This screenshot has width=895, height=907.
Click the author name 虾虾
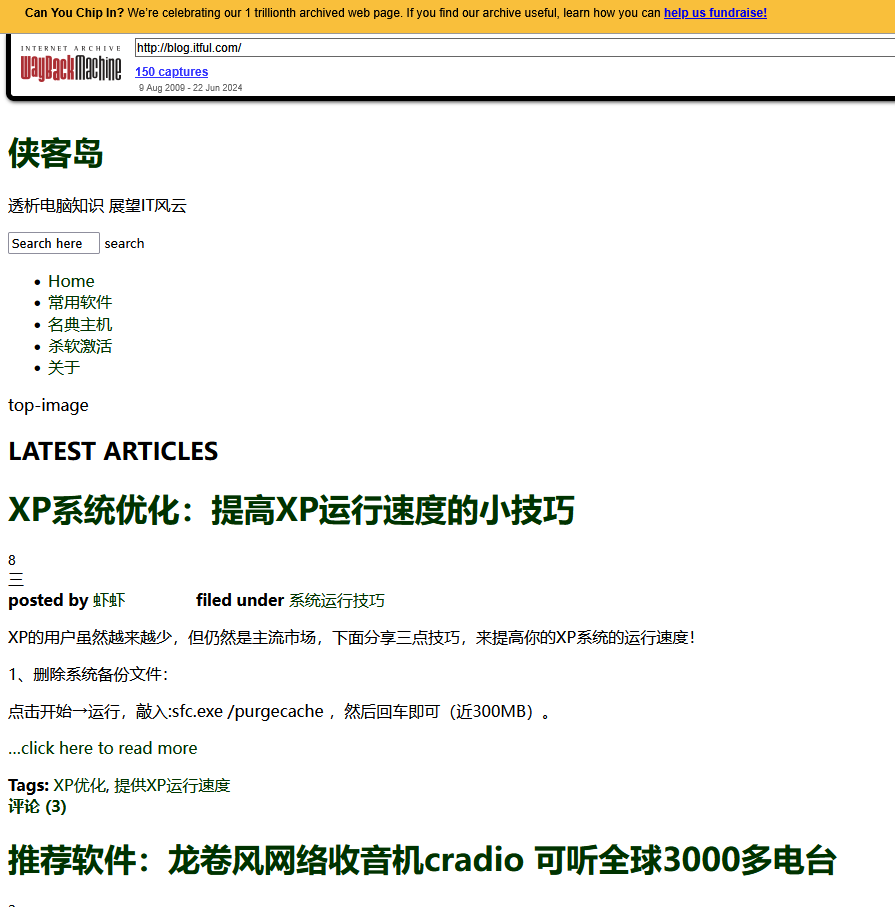109,600
